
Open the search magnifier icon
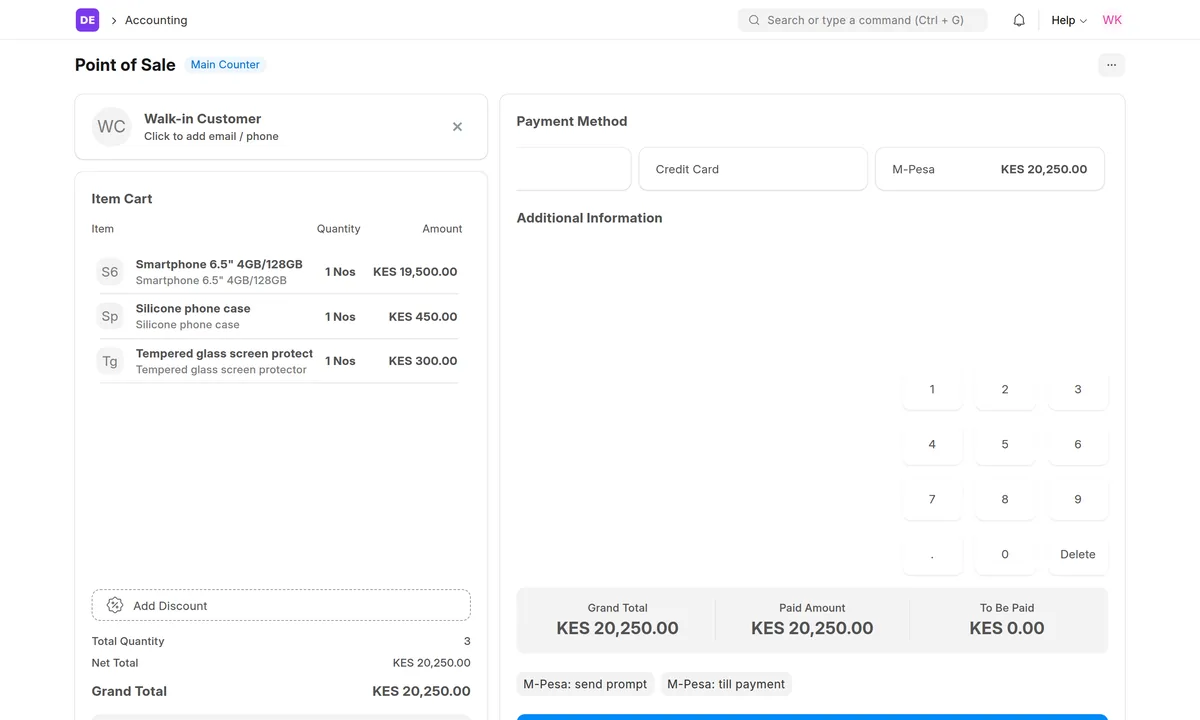pyautogui.click(x=754, y=20)
